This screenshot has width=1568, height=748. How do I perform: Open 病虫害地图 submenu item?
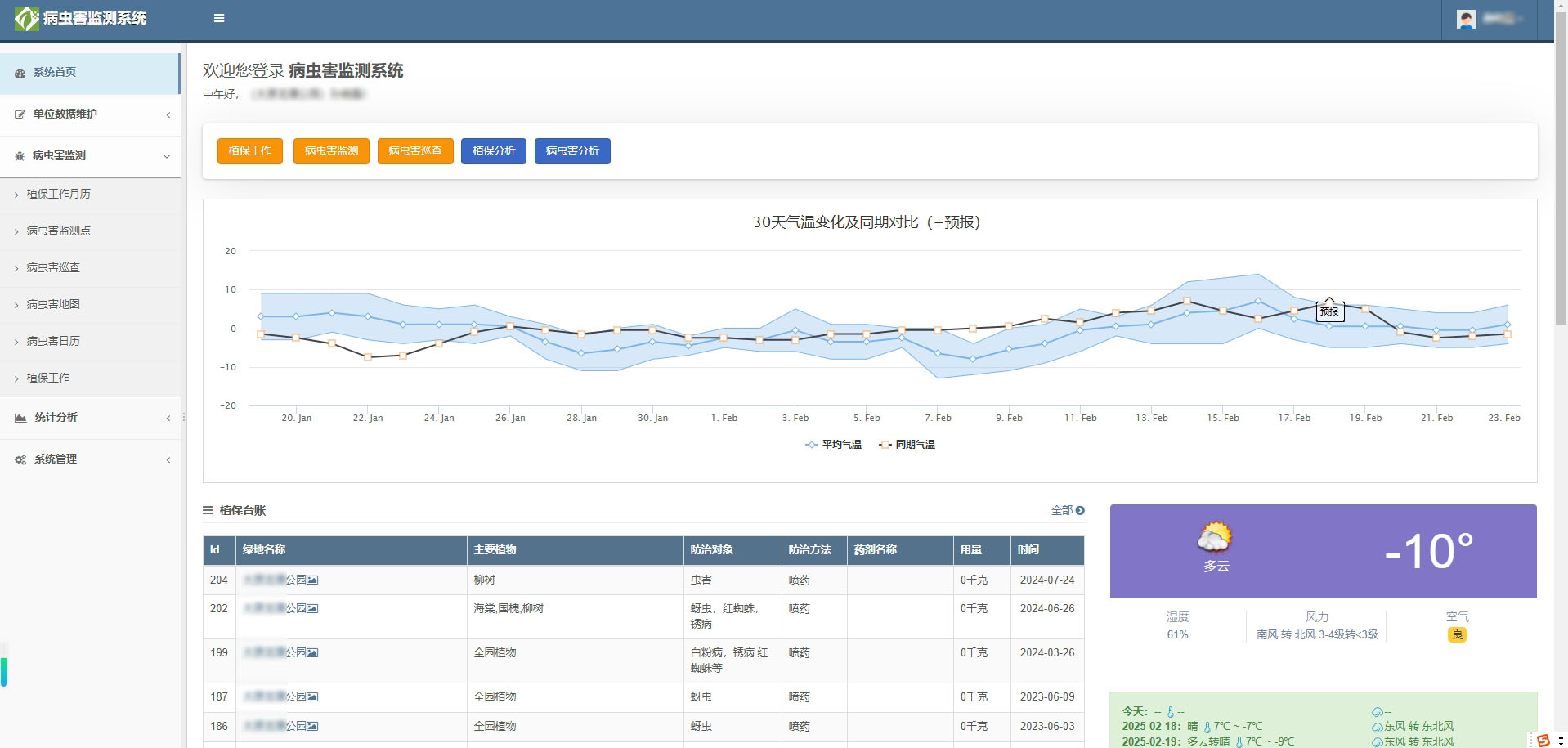(x=90, y=304)
